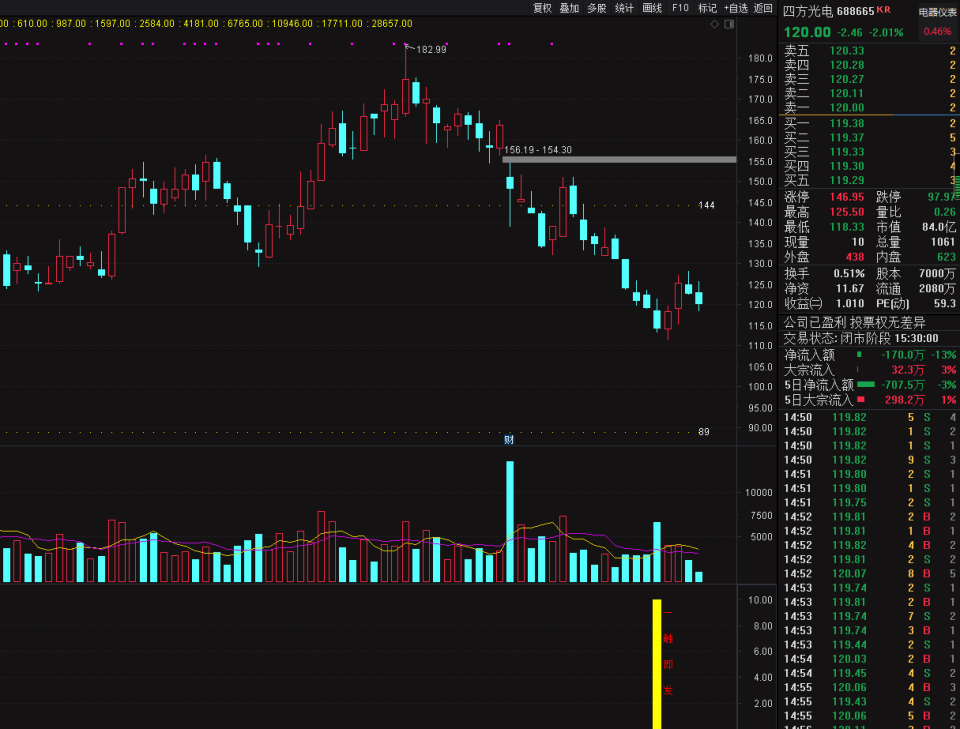The image size is (960, 729).
Task: Click the diamond icon above the chart
Action: click(x=714, y=24)
